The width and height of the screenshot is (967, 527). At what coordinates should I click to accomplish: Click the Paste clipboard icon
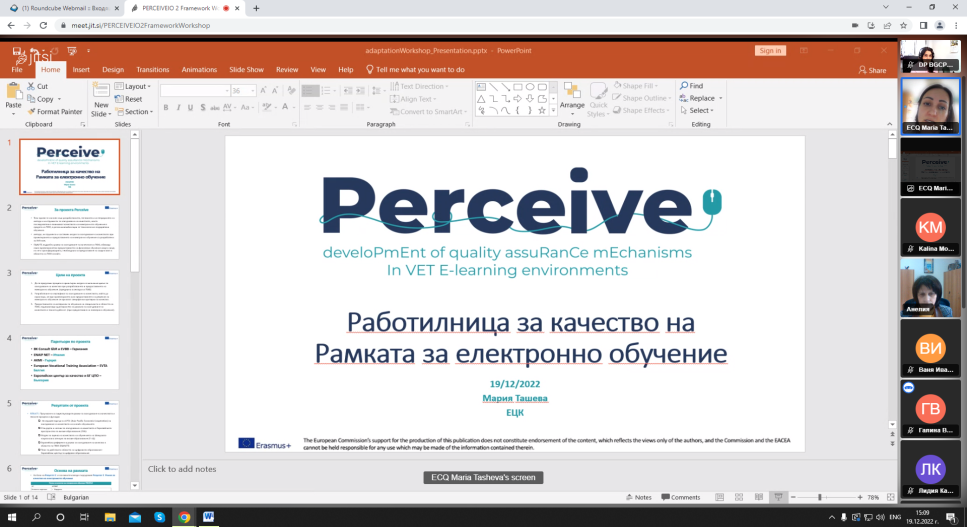coord(14,93)
